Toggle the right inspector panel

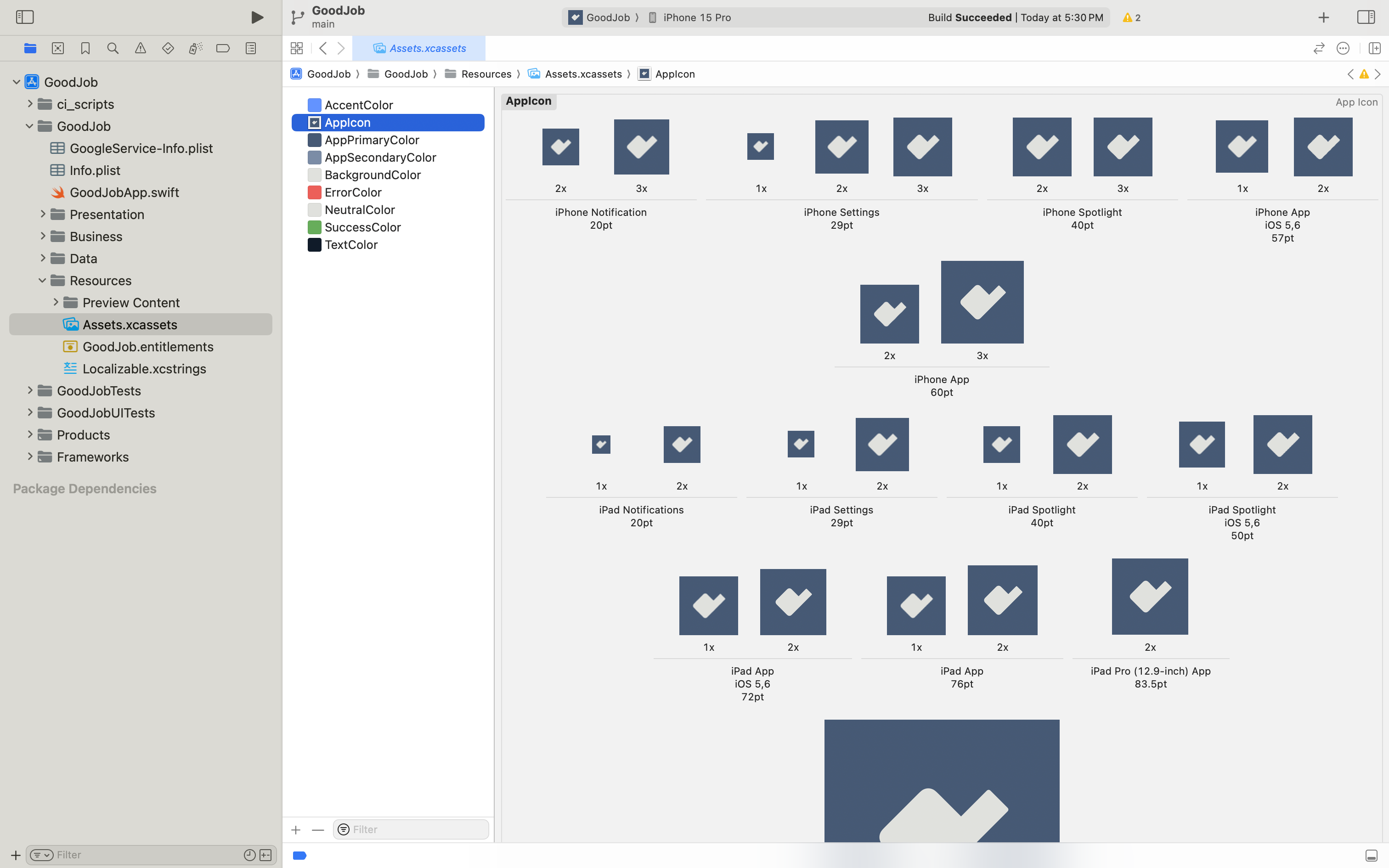point(1366,17)
